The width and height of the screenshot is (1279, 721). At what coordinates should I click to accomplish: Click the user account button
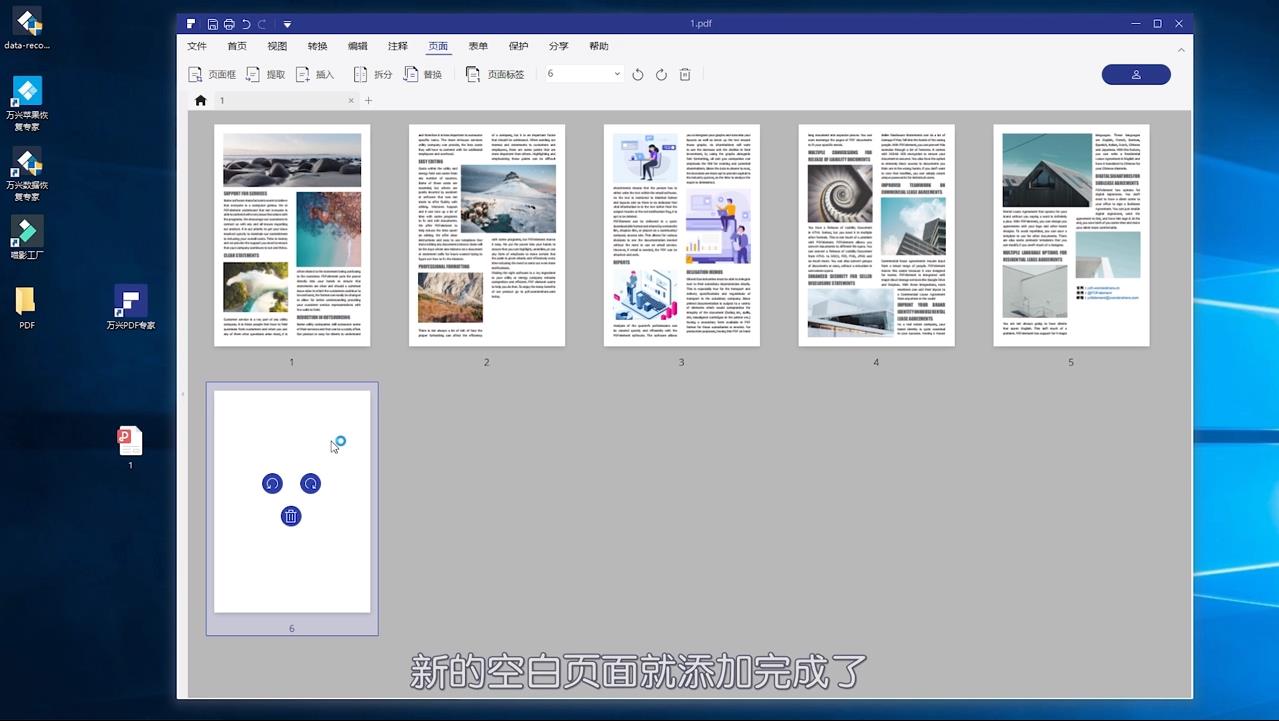(x=1136, y=74)
